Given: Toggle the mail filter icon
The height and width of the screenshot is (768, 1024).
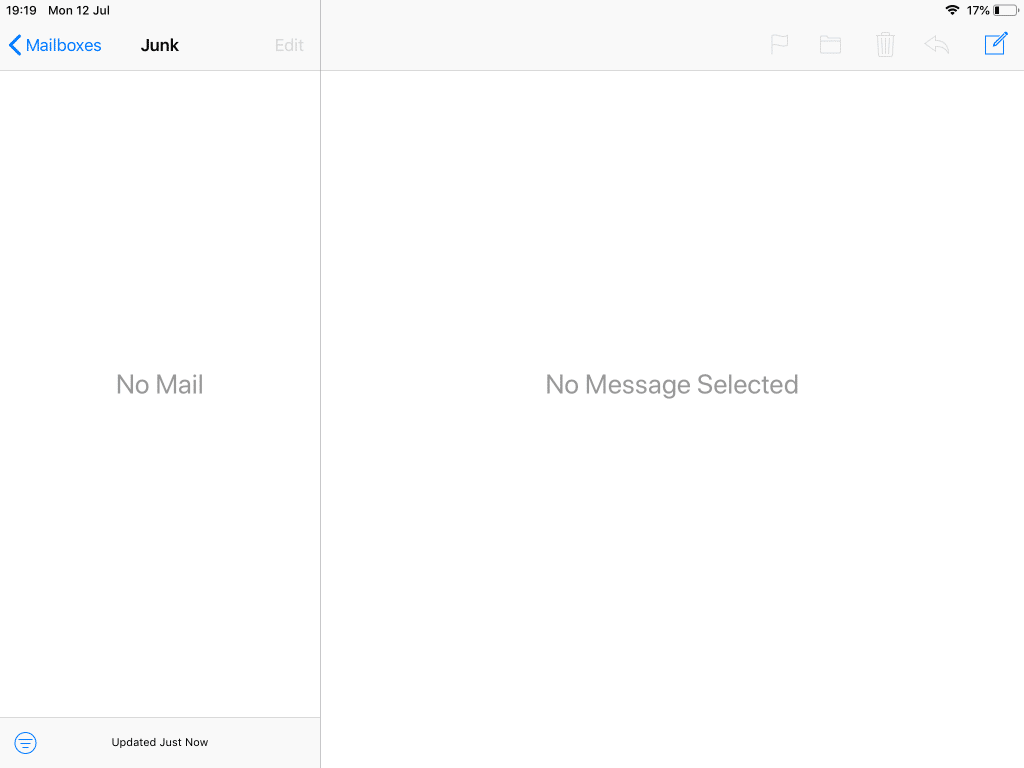Looking at the screenshot, I should pyautogui.click(x=25, y=742).
